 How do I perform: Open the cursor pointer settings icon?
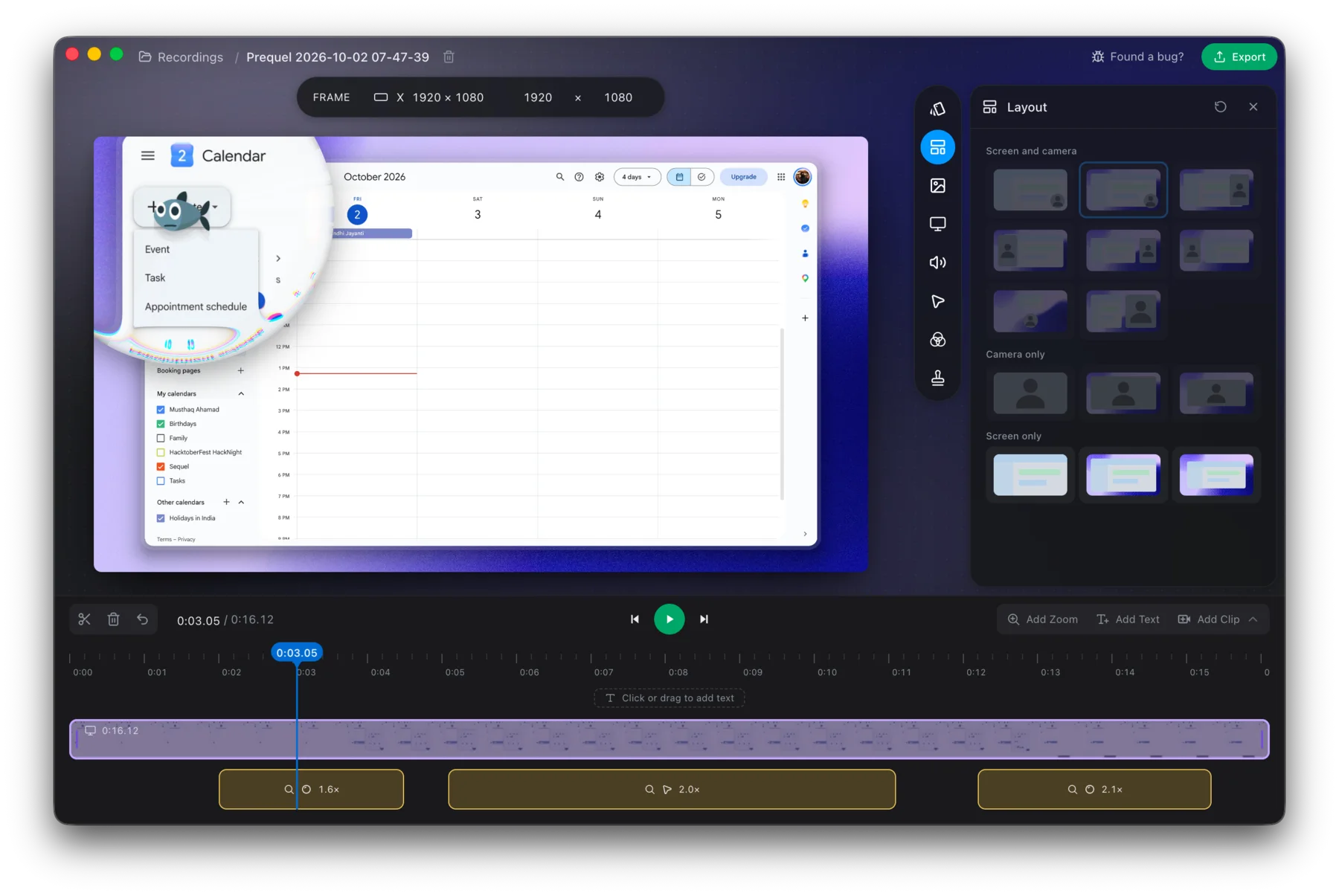tap(937, 301)
